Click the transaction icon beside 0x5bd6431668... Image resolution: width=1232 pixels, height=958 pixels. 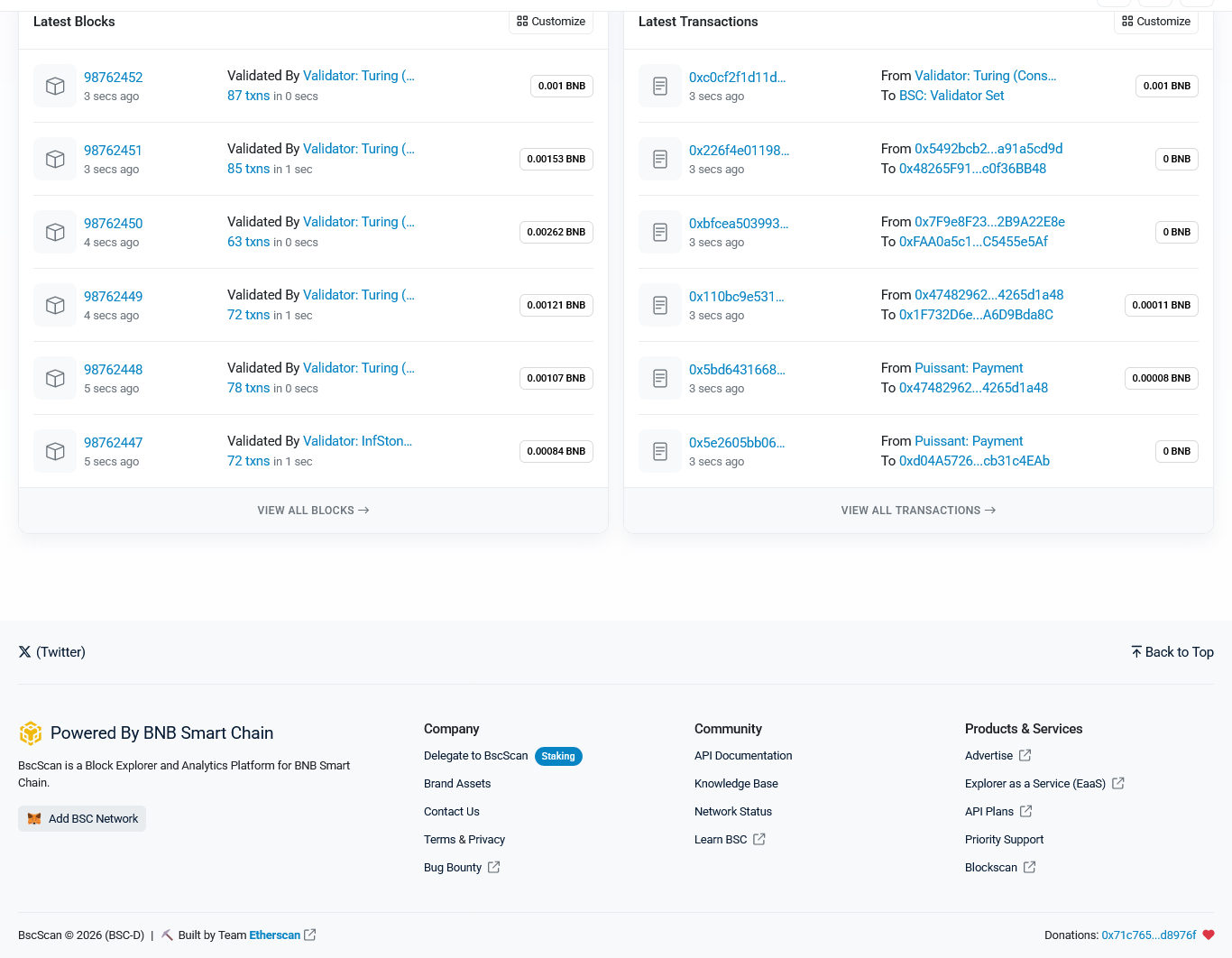tap(660, 378)
